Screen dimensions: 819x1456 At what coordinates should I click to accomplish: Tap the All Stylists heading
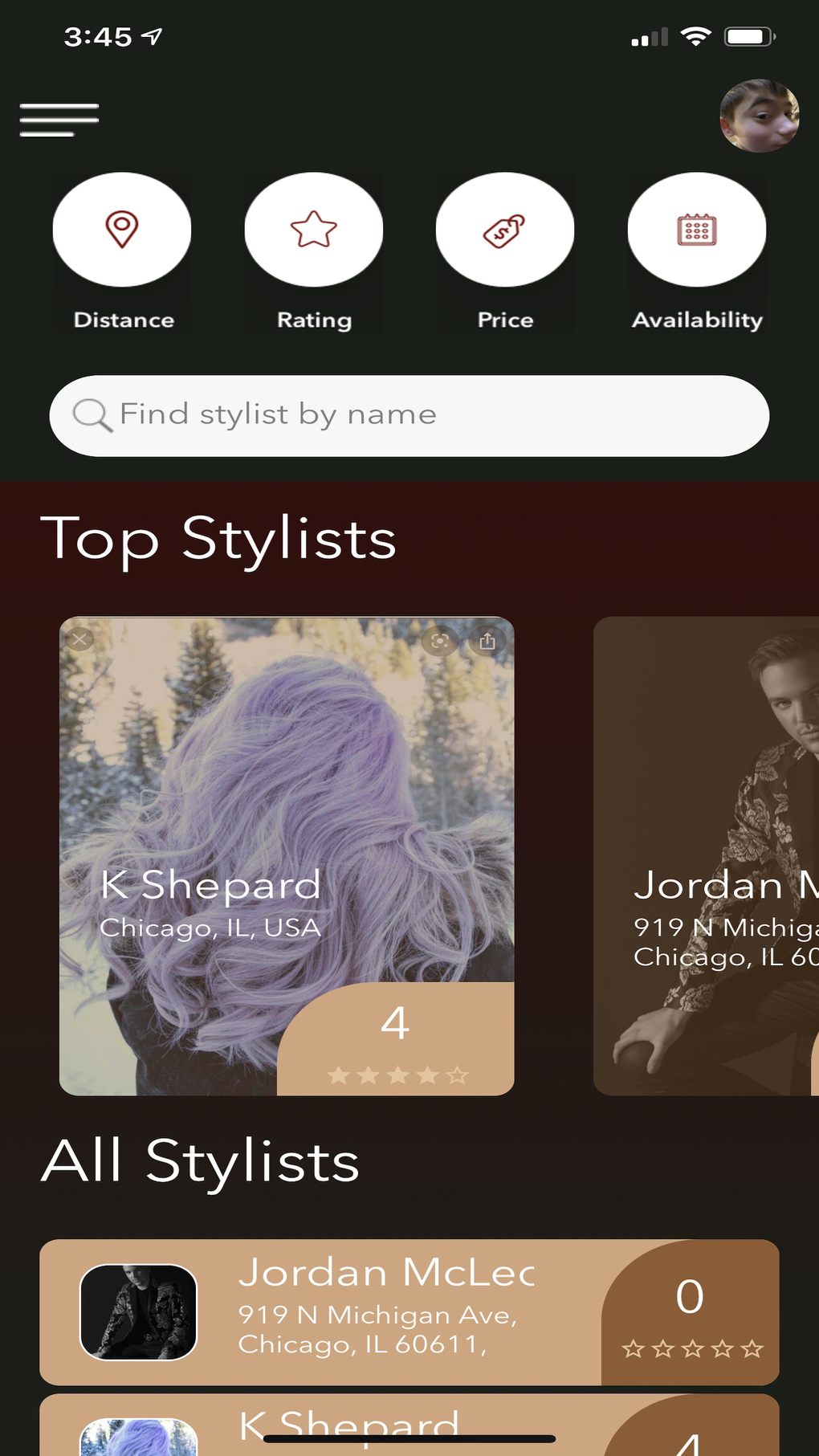[201, 1161]
